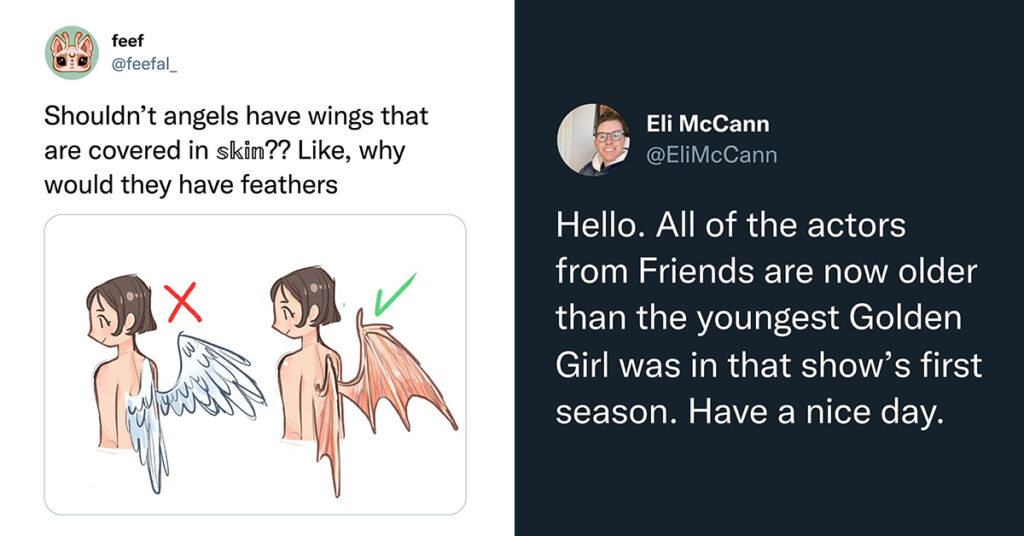Open the angel wings image attachment

pyautogui.click(x=255, y=364)
